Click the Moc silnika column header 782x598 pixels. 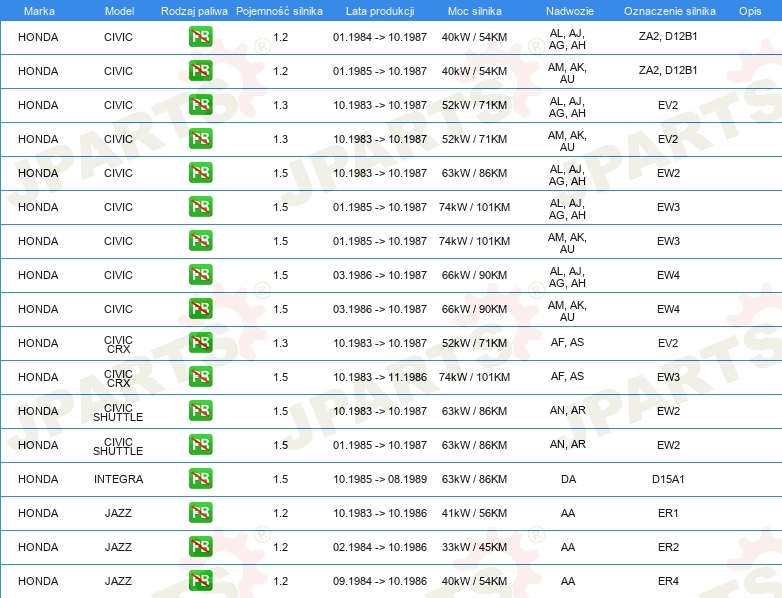pos(474,11)
